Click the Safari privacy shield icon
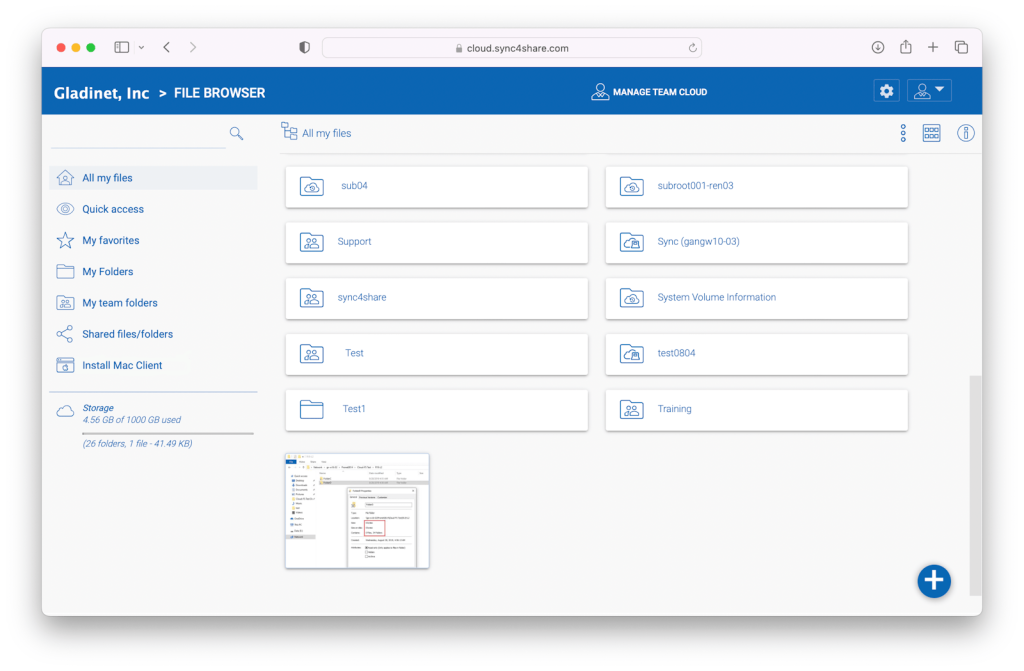1024x671 pixels. click(x=304, y=47)
